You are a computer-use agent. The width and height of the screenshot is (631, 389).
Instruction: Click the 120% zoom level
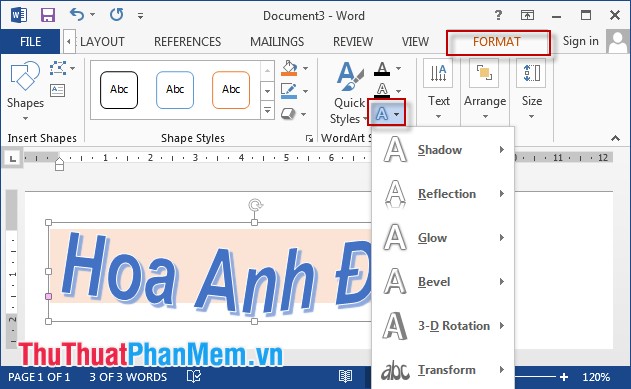(x=596, y=377)
